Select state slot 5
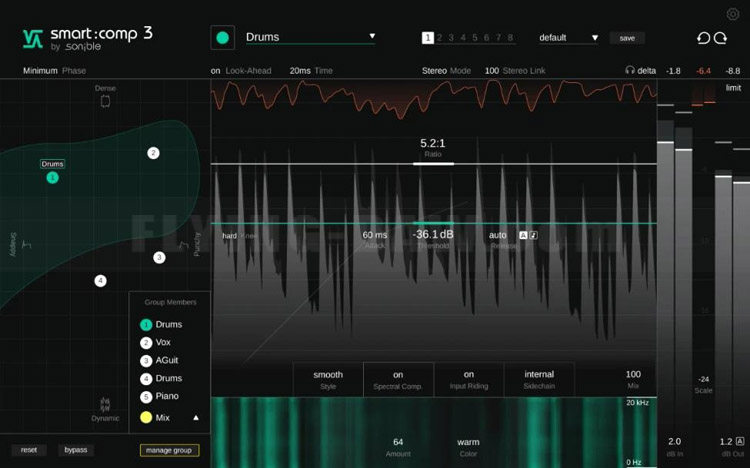The height and width of the screenshot is (468, 750). (x=474, y=37)
